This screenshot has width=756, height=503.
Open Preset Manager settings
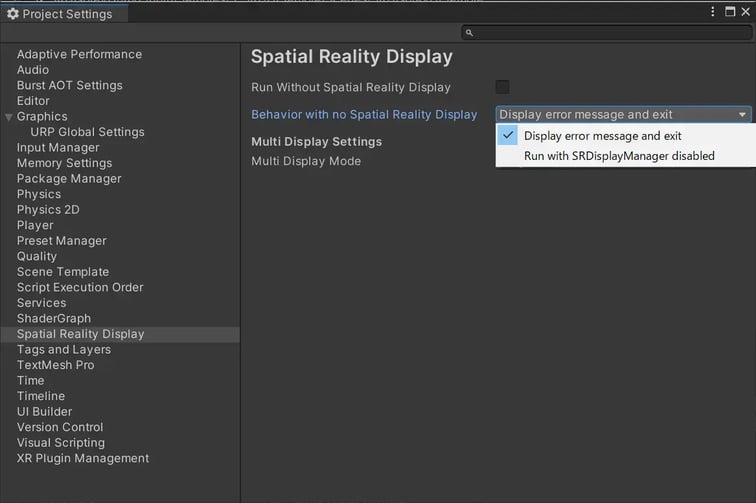[x=61, y=241]
